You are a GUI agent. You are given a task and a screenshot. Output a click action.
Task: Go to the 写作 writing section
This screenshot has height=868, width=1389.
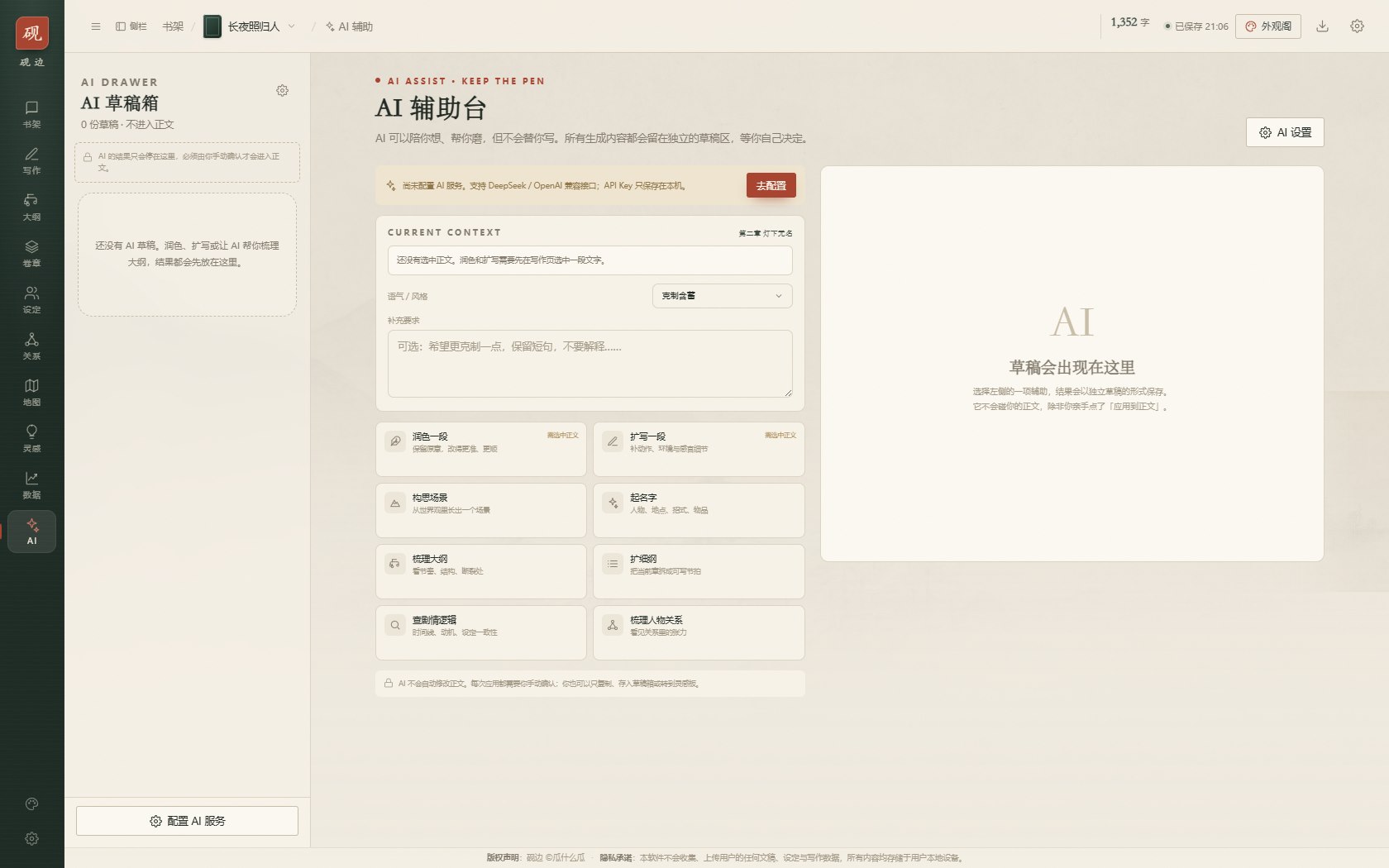tap(31, 160)
